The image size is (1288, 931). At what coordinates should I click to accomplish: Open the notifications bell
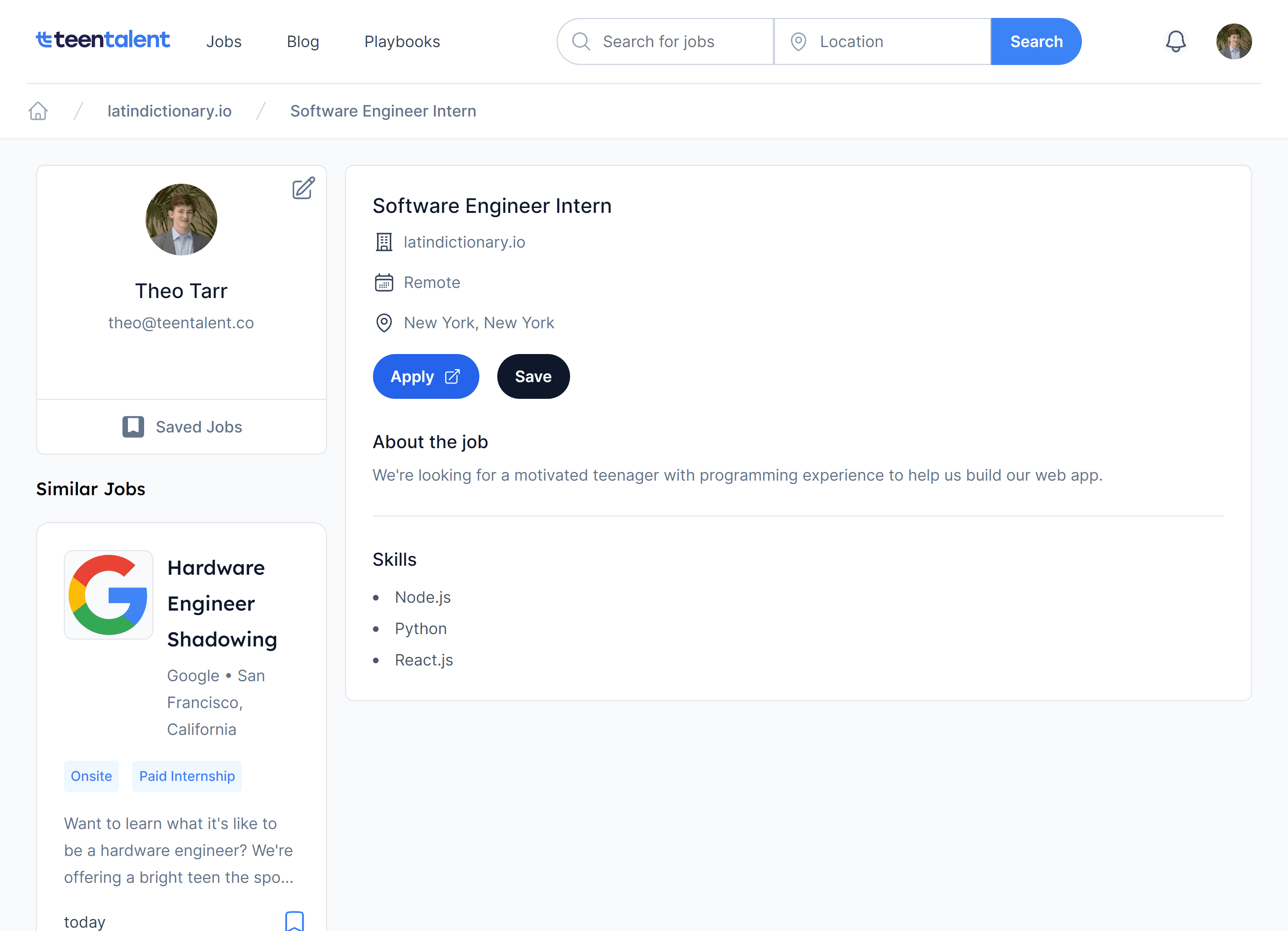(1176, 41)
